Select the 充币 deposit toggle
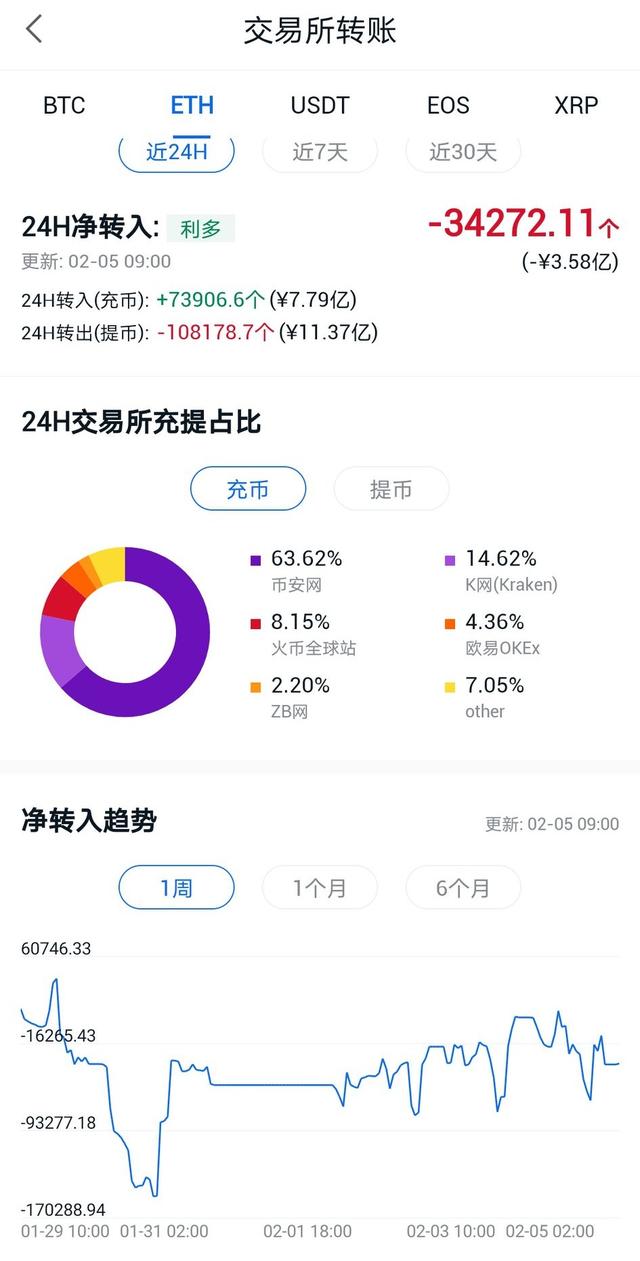This screenshot has width=640, height=1261. tap(248, 489)
